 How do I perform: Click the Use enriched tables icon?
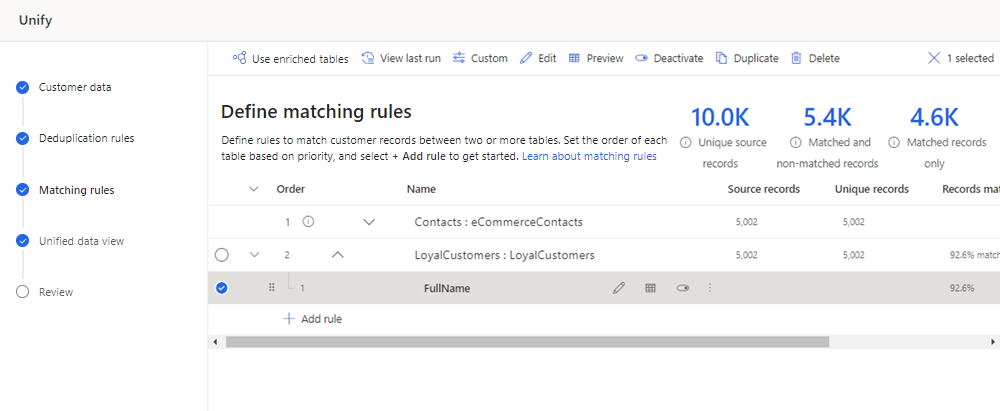pyautogui.click(x=240, y=58)
